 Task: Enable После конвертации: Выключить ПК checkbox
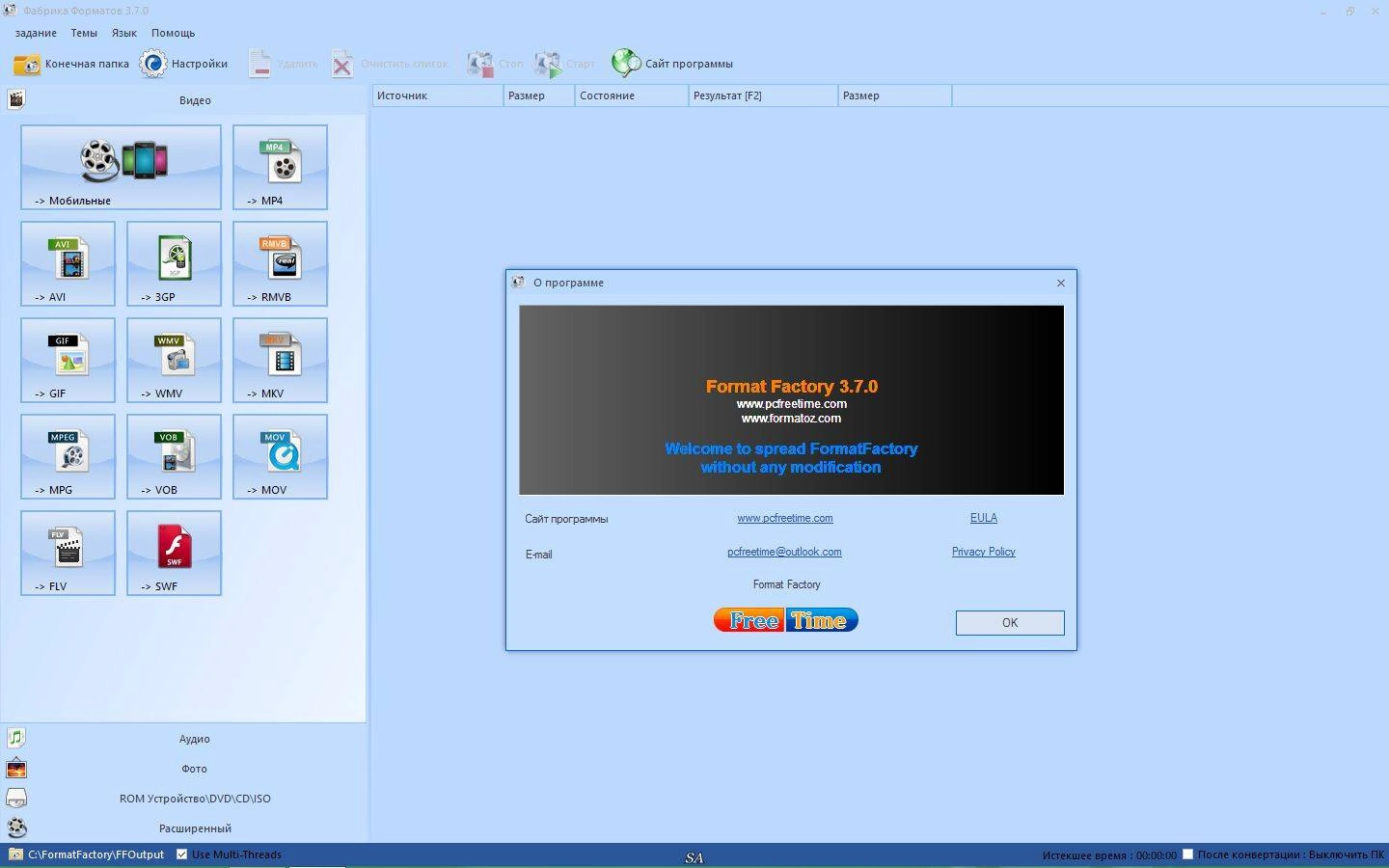(1188, 854)
